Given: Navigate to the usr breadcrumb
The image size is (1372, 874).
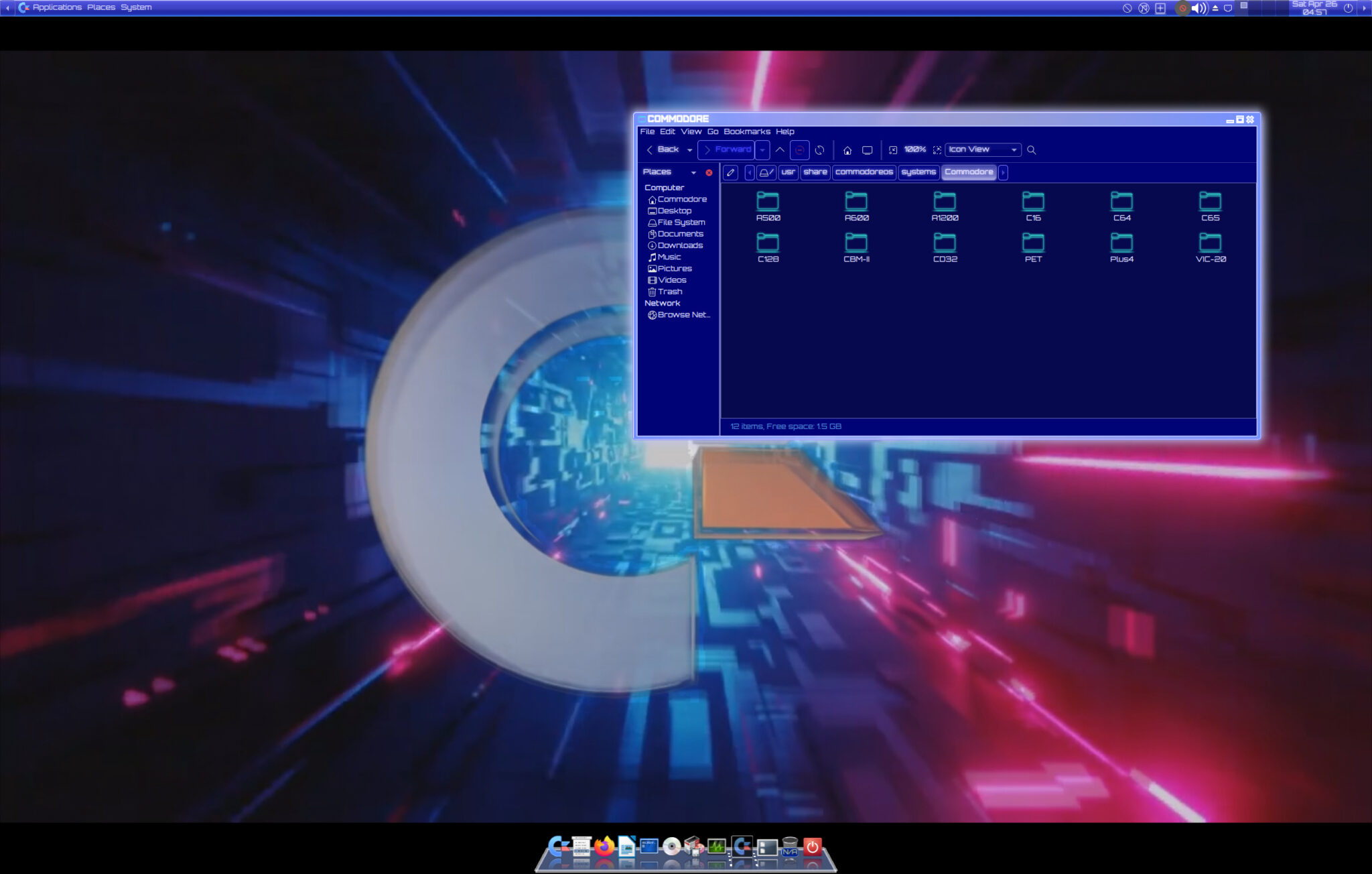Looking at the screenshot, I should click(x=788, y=172).
